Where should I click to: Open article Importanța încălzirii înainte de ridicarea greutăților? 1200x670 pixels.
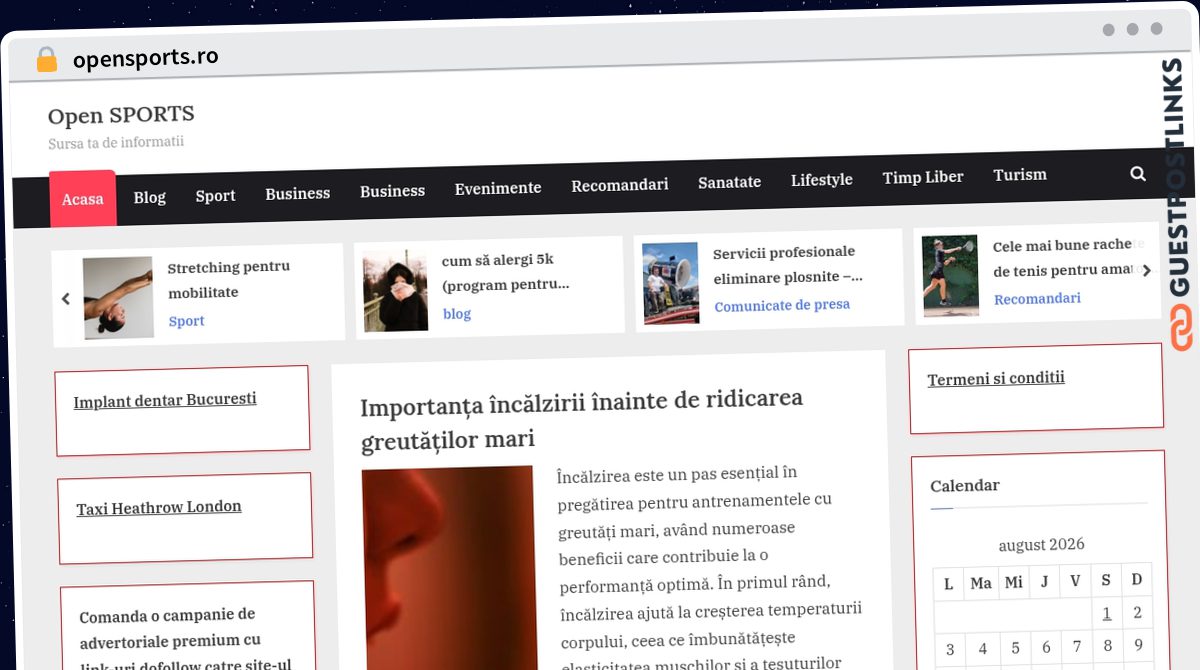click(581, 418)
